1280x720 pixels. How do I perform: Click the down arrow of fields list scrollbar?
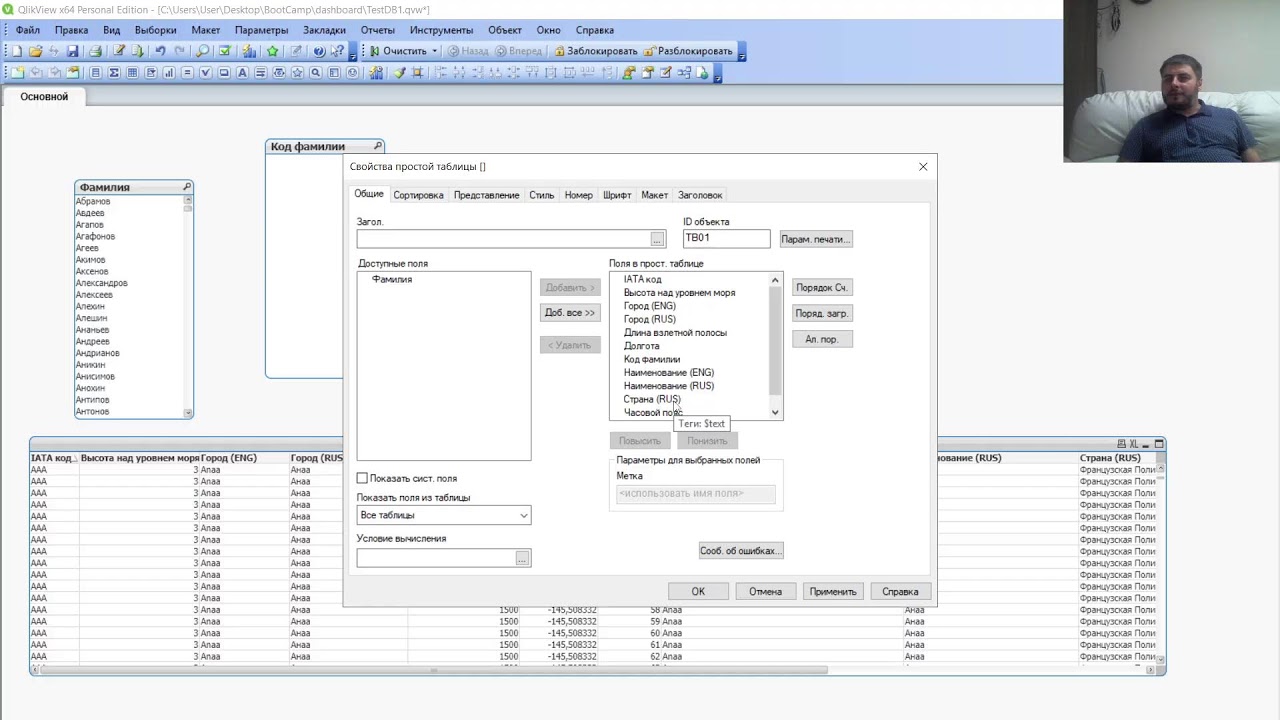tap(775, 412)
